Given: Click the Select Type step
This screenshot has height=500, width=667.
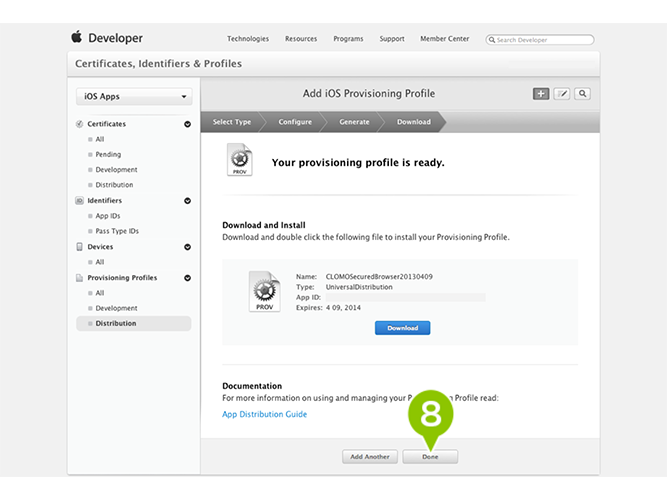Looking at the screenshot, I should (x=232, y=122).
